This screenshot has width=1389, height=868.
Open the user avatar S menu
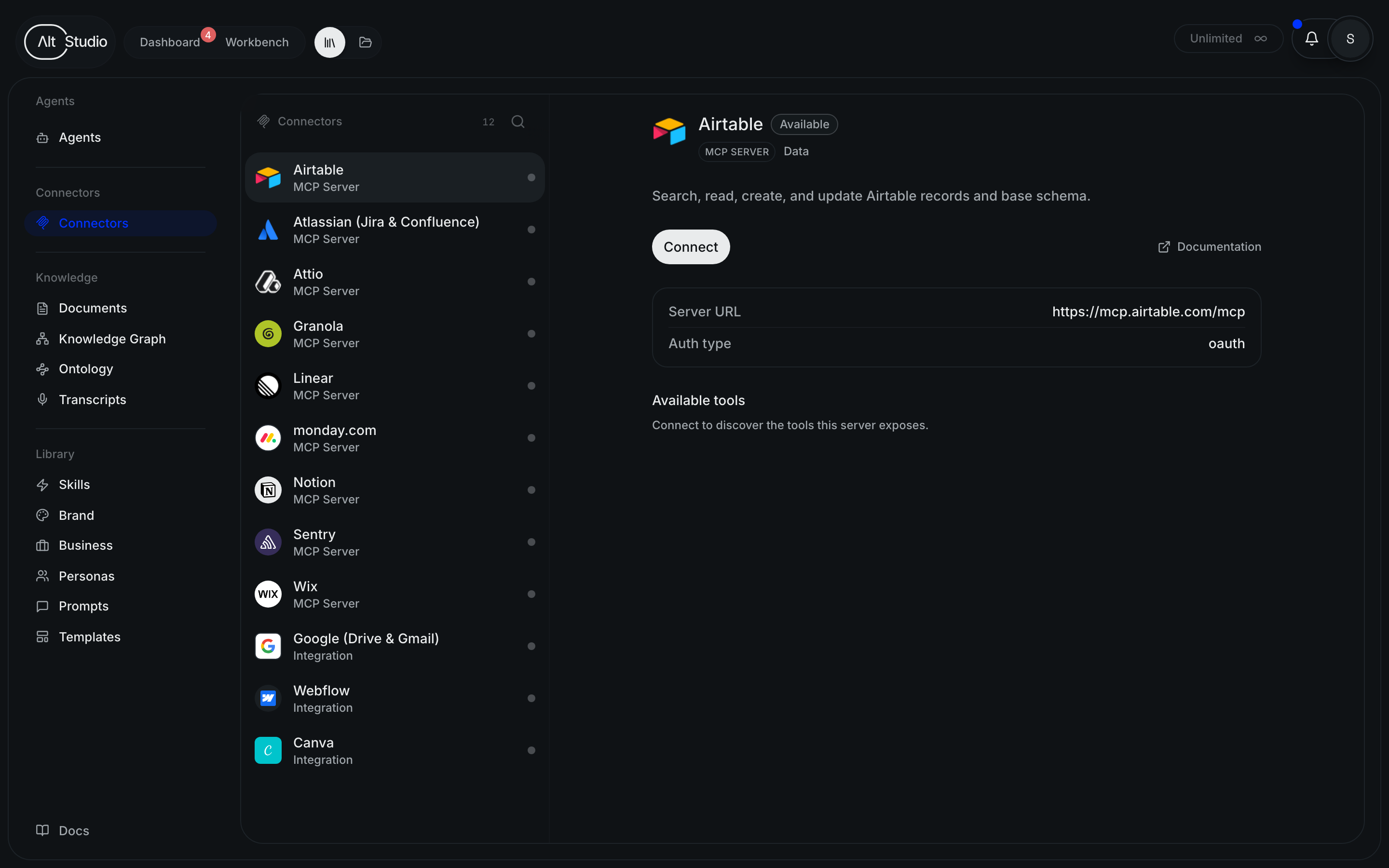pyautogui.click(x=1350, y=39)
